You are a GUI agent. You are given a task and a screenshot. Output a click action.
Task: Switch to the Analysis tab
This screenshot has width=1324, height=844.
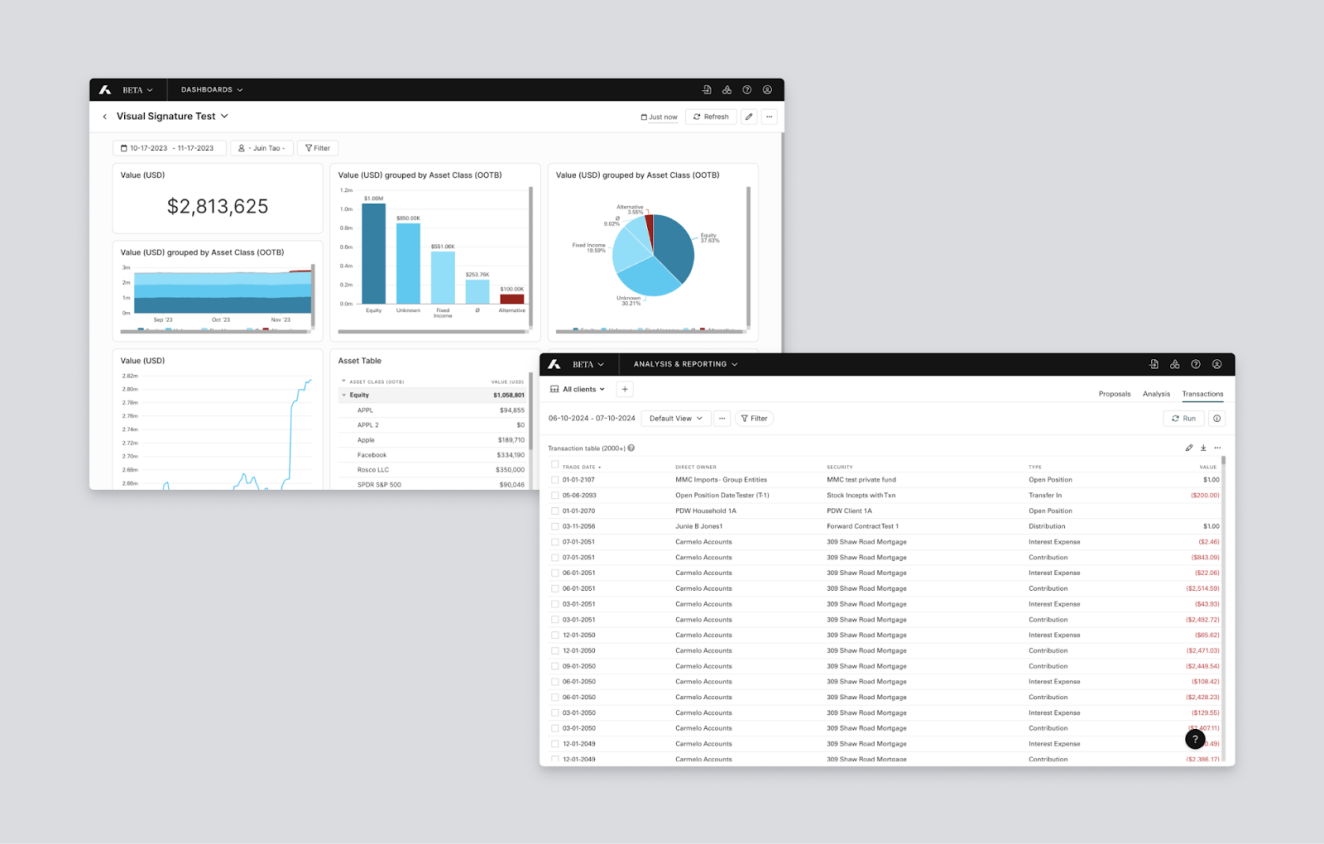[x=1156, y=394]
